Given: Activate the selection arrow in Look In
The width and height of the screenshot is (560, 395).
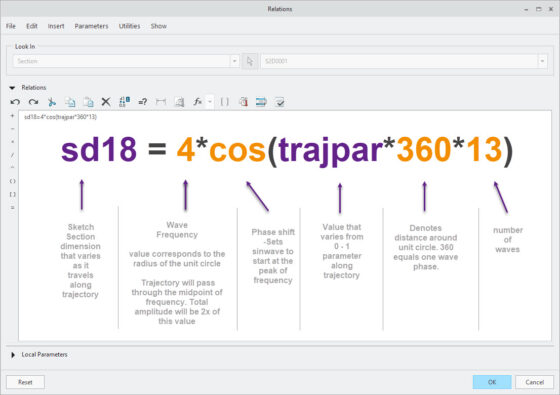Looking at the screenshot, I should (x=250, y=61).
